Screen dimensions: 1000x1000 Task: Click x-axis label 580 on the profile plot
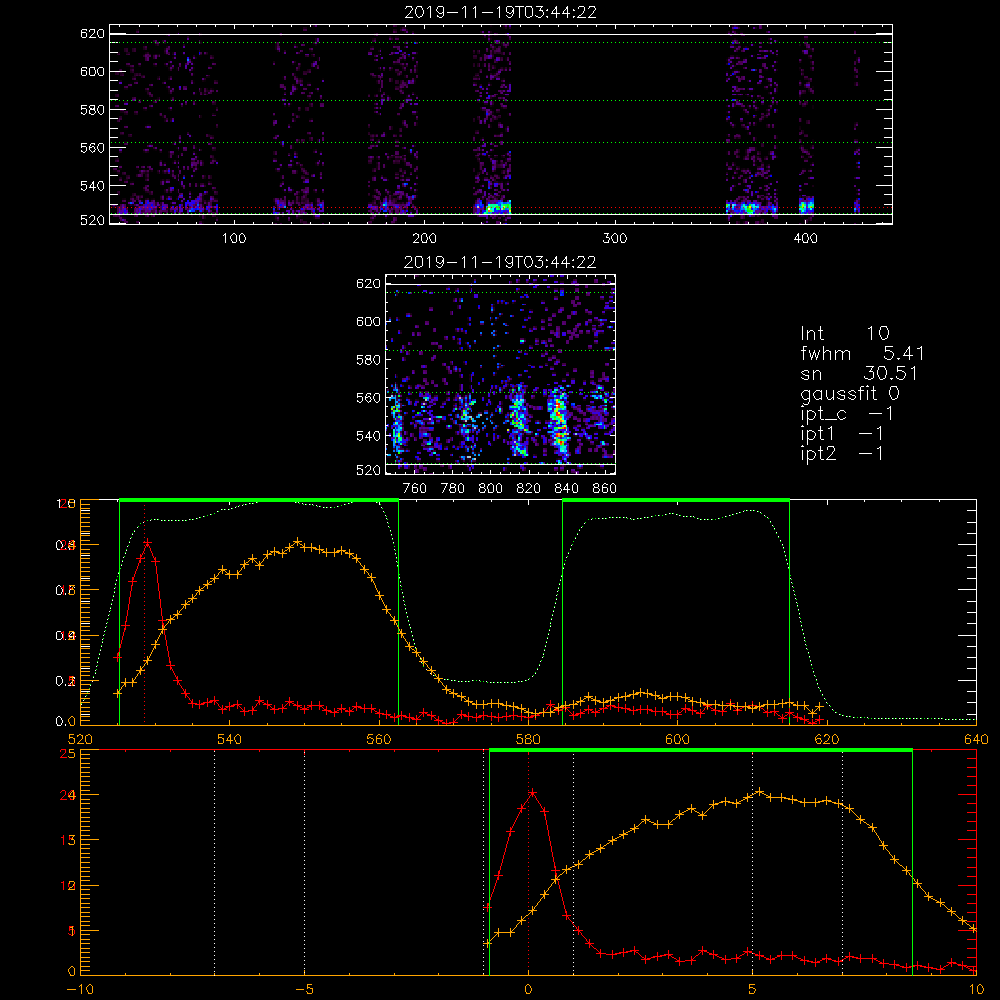[528, 739]
